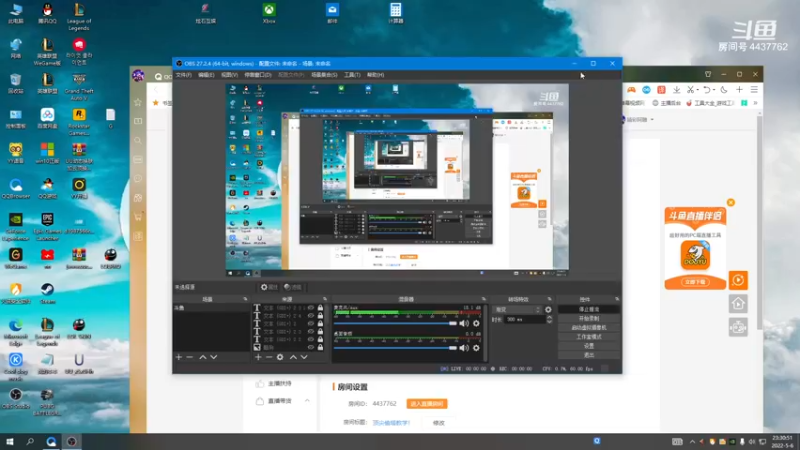Show hidden system tray icons
800x450 pixels.
692,442
